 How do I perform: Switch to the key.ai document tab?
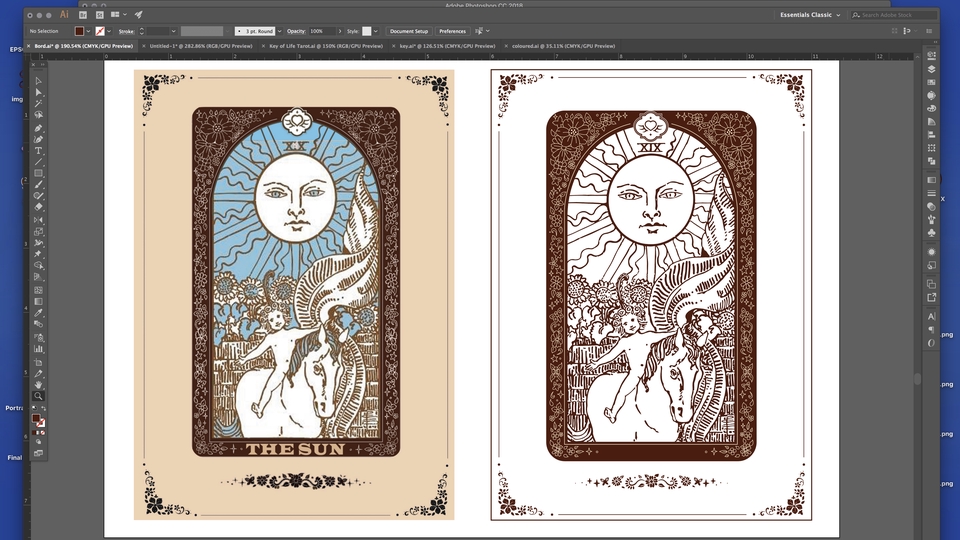click(x=448, y=46)
